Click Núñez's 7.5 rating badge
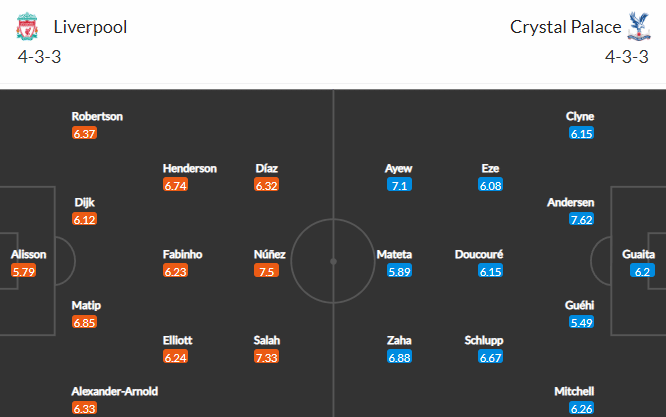 pos(266,271)
